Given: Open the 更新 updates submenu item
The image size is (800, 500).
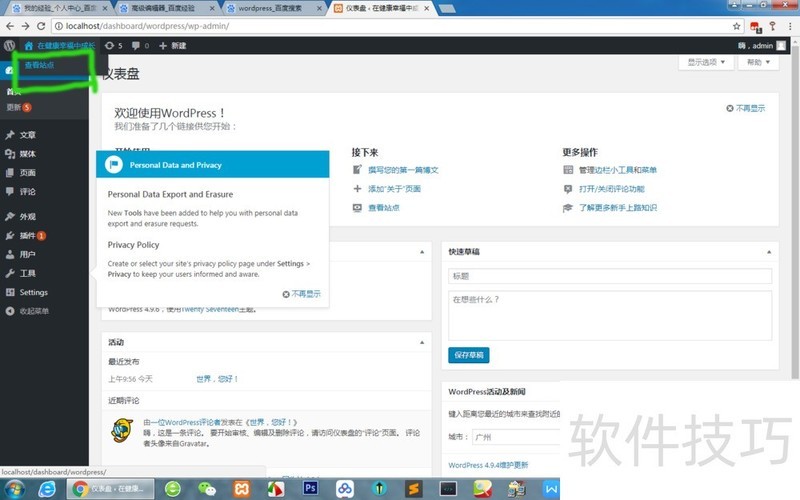Looking at the screenshot, I should (18, 107).
